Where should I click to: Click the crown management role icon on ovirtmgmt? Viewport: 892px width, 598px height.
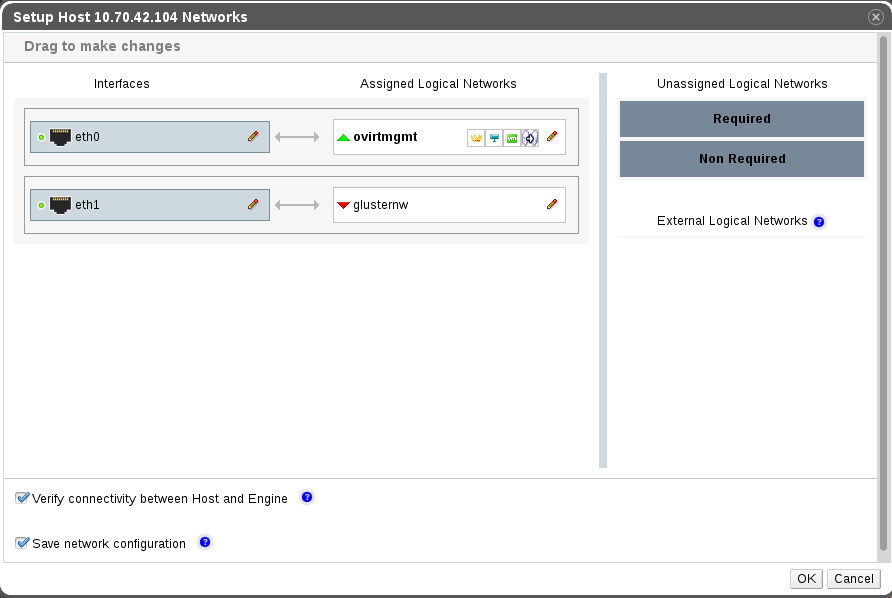point(476,138)
